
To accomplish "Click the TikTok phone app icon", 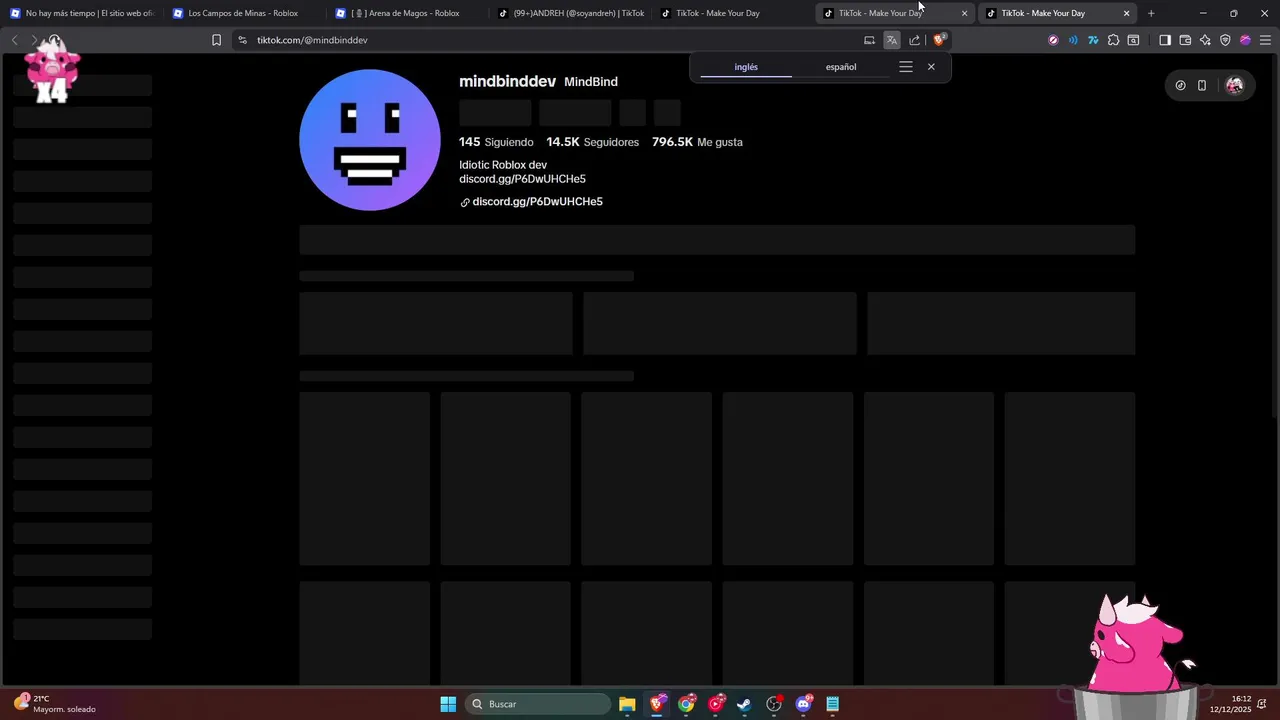I will [x=1202, y=85].
